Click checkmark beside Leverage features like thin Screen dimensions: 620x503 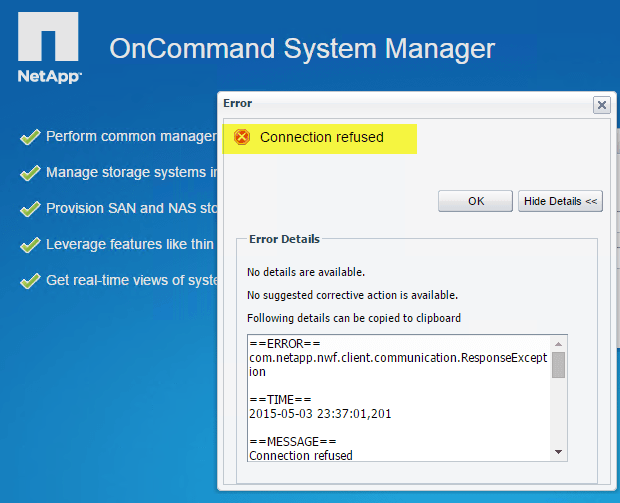tap(30, 245)
